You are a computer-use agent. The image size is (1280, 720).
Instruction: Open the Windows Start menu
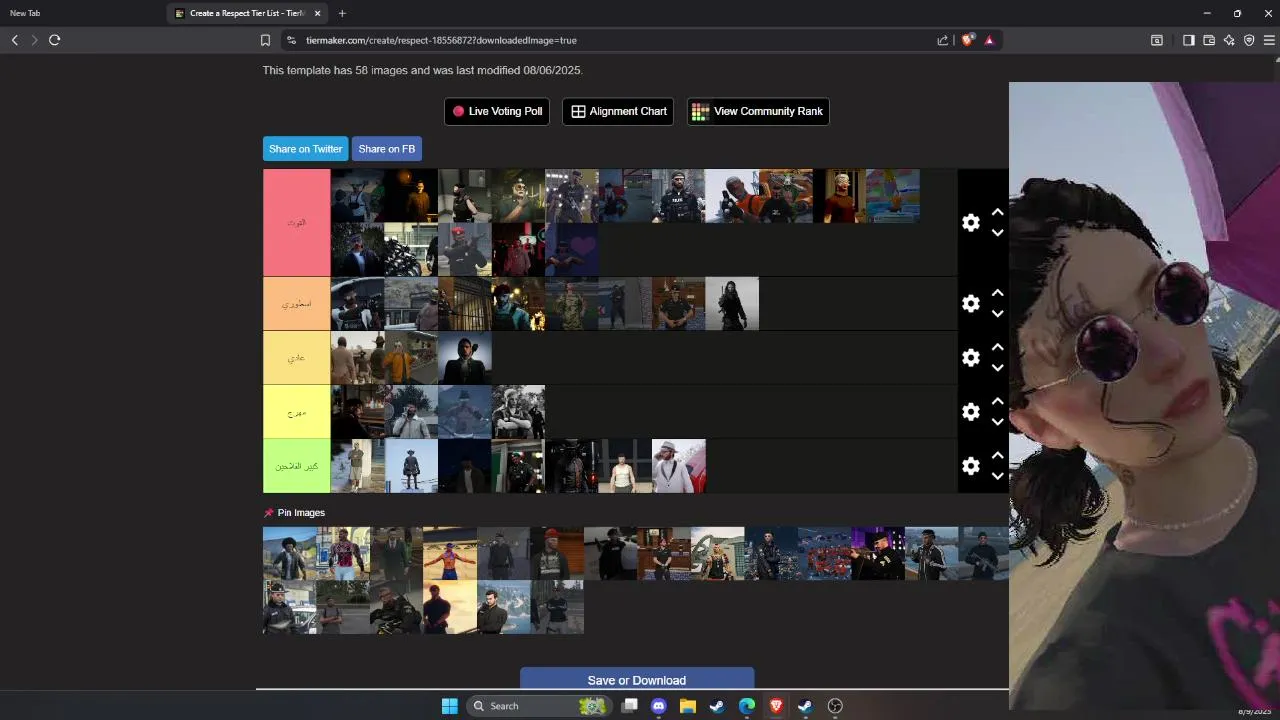click(450, 706)
